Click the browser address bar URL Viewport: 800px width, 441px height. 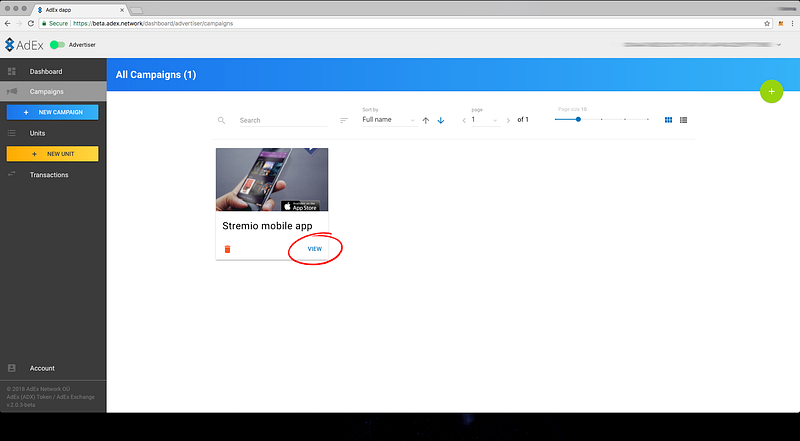pos(153,23)
